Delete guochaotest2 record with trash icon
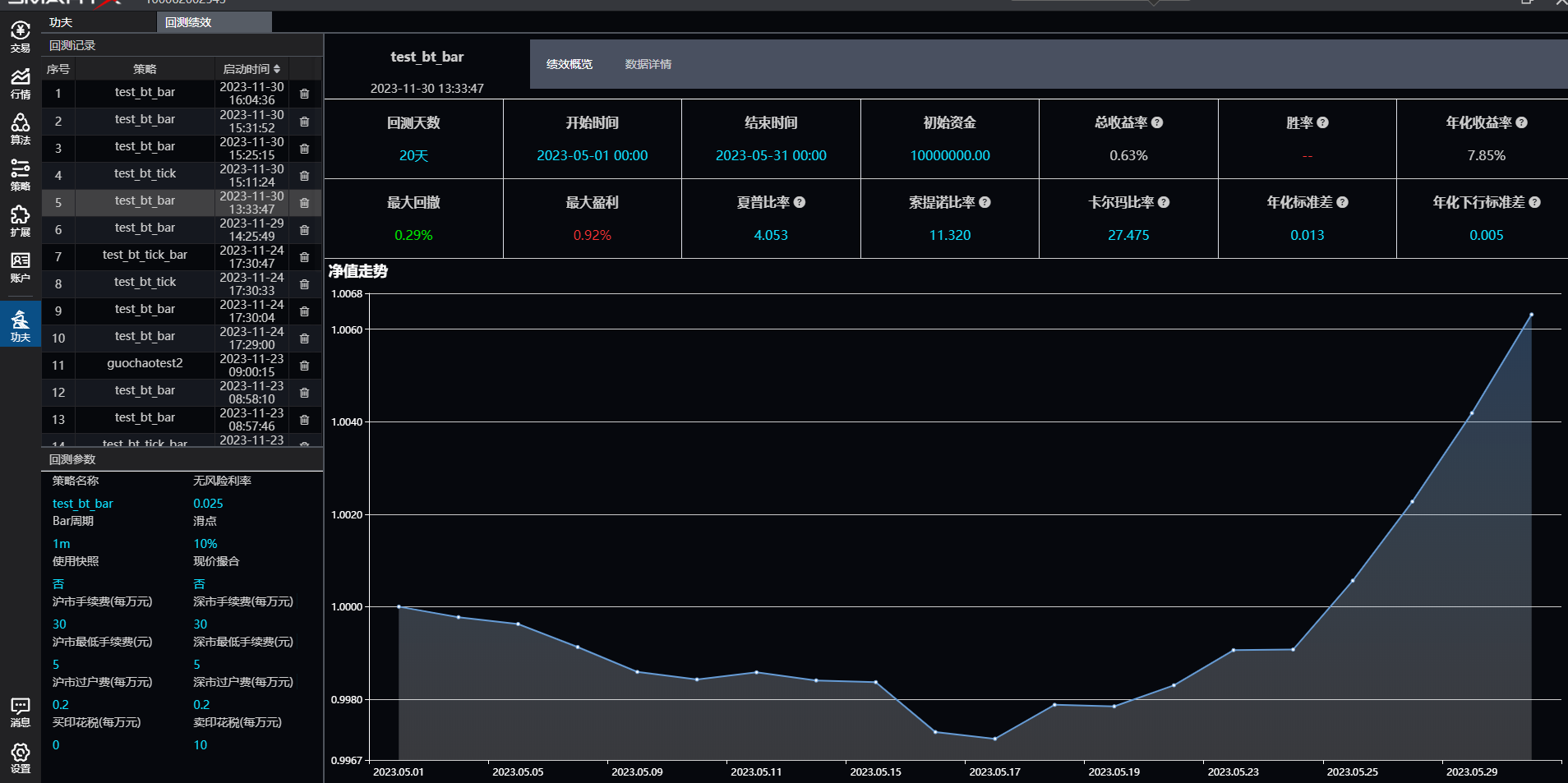Viewport: 1568px width, 783px height. point(304,366)
